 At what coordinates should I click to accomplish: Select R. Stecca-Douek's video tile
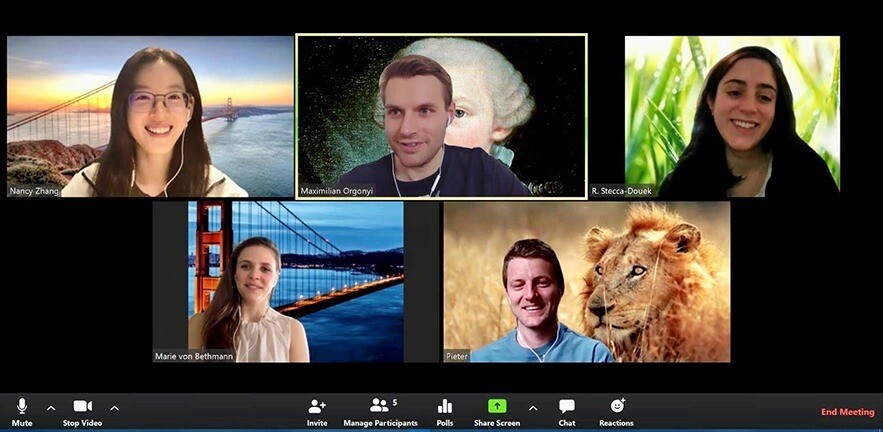(732, 115)
